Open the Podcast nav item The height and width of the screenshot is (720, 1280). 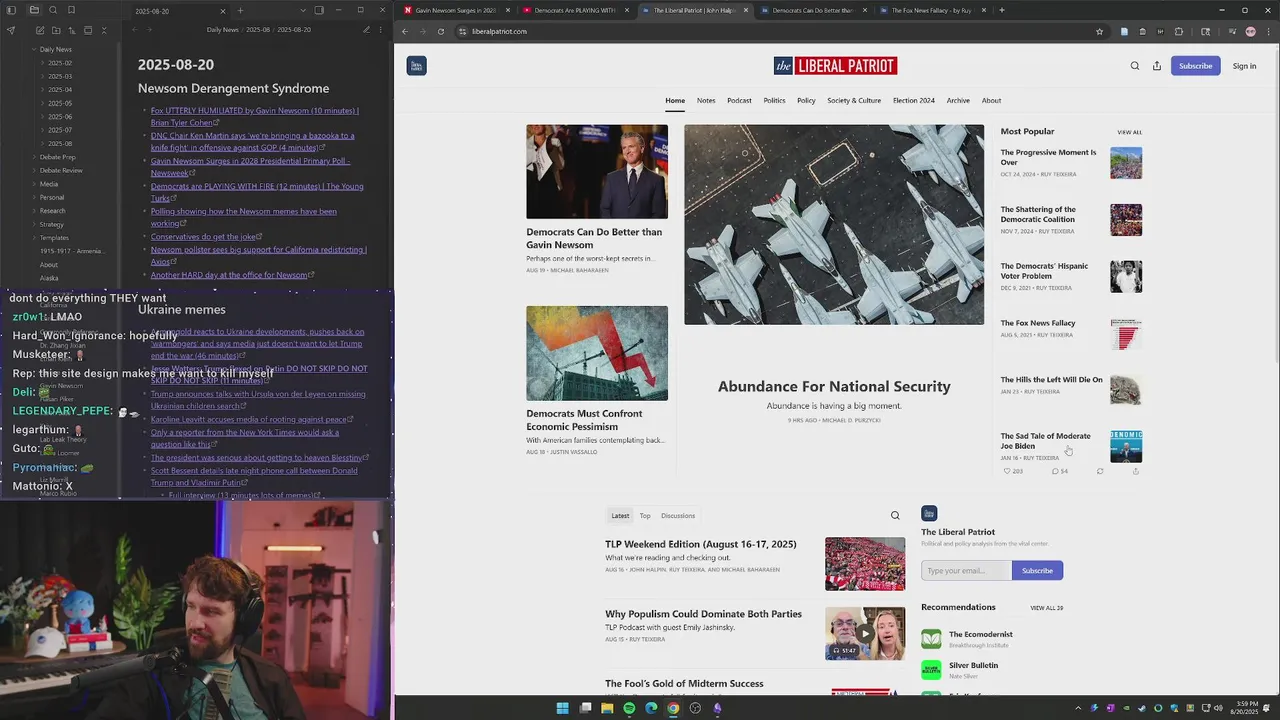click(x=739, y=100)
